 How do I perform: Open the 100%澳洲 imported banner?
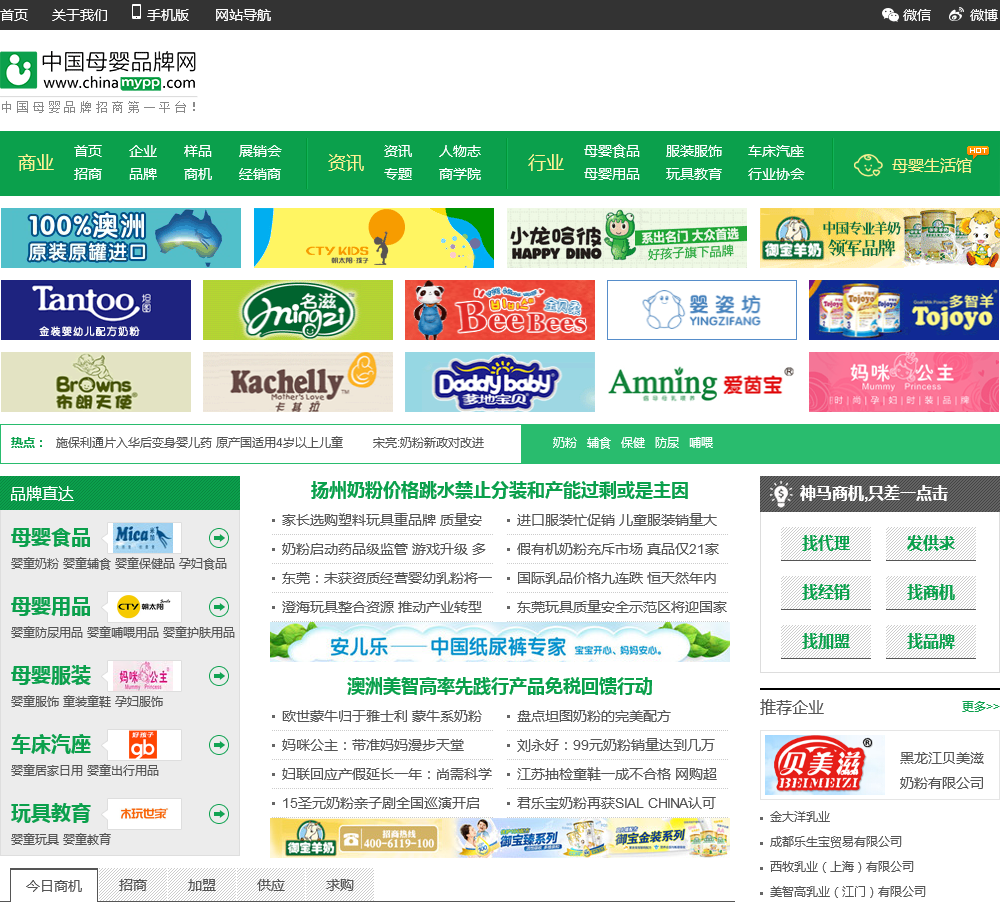[121, 238]
